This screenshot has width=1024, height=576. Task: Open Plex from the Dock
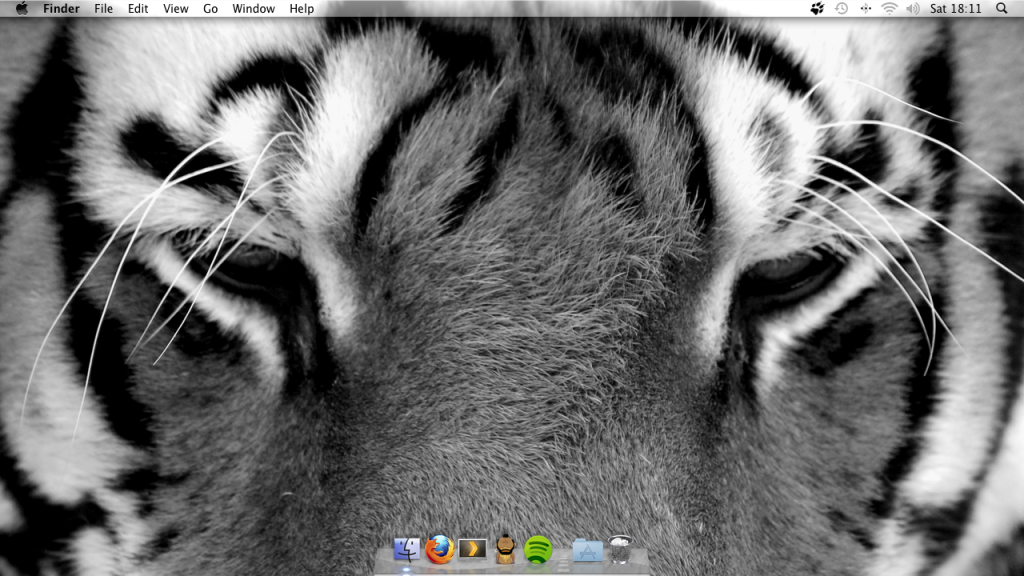(472, 548)
